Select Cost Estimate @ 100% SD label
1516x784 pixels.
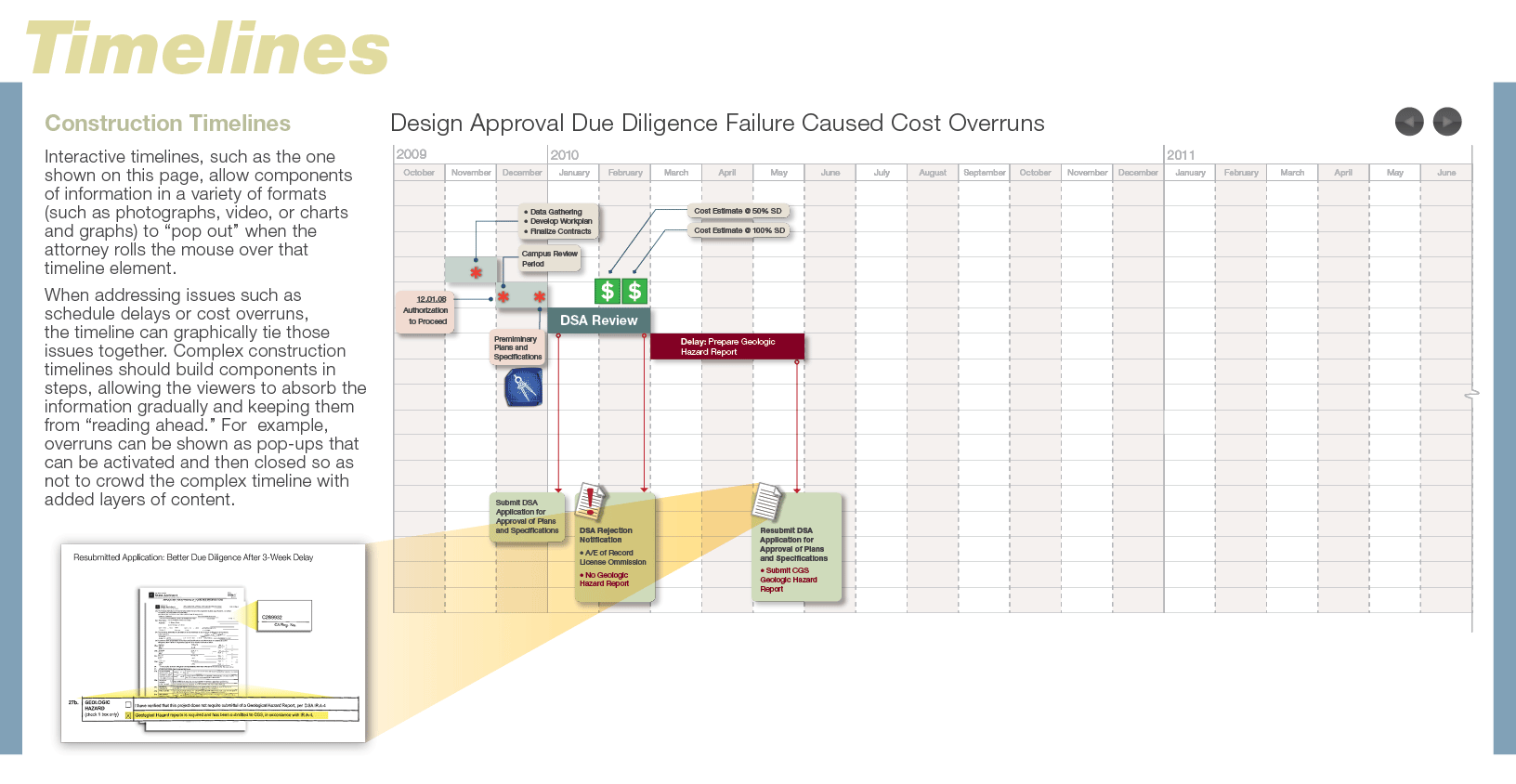pos(739,230)
